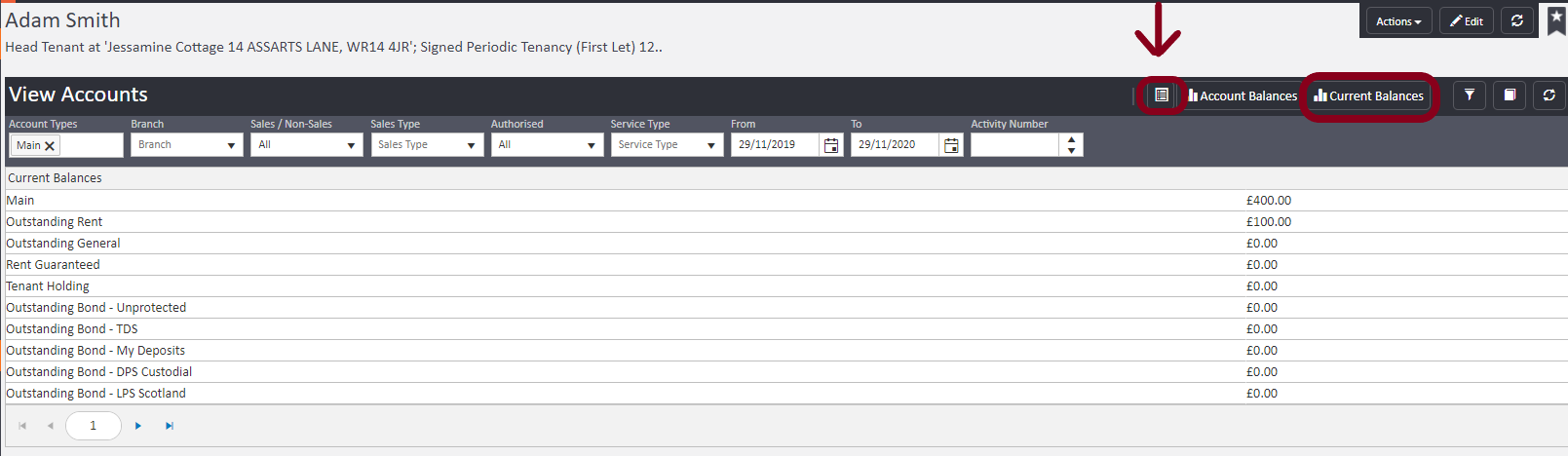Expand the Branch dropdown
1568x456 pixels.
point(231,145)
